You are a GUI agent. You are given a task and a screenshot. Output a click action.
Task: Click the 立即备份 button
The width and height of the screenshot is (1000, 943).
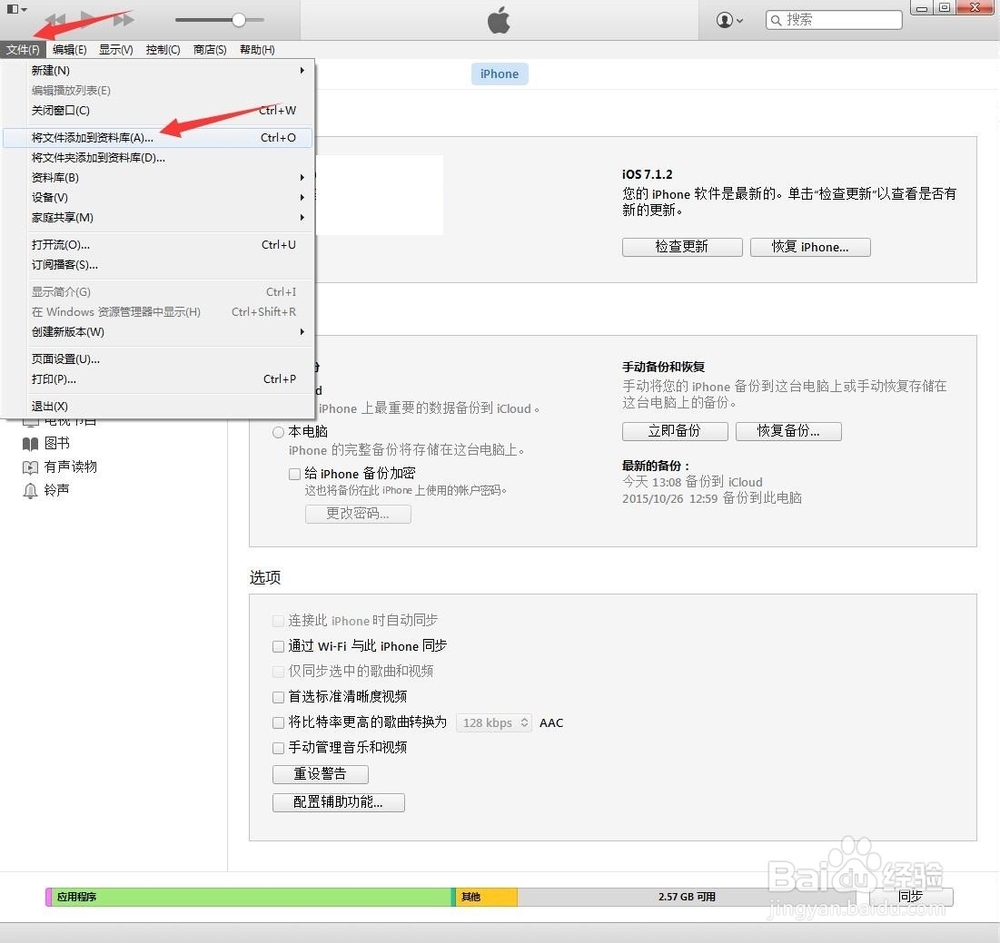(x=675, y=431)
